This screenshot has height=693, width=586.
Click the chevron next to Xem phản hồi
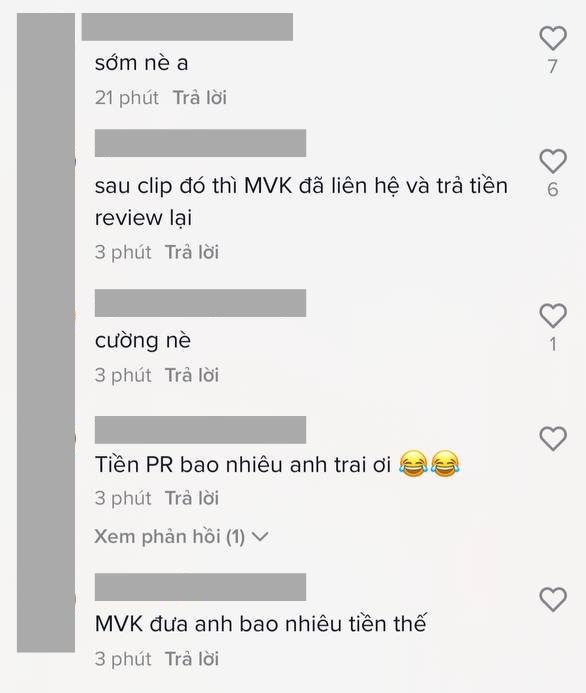point(260,537)
